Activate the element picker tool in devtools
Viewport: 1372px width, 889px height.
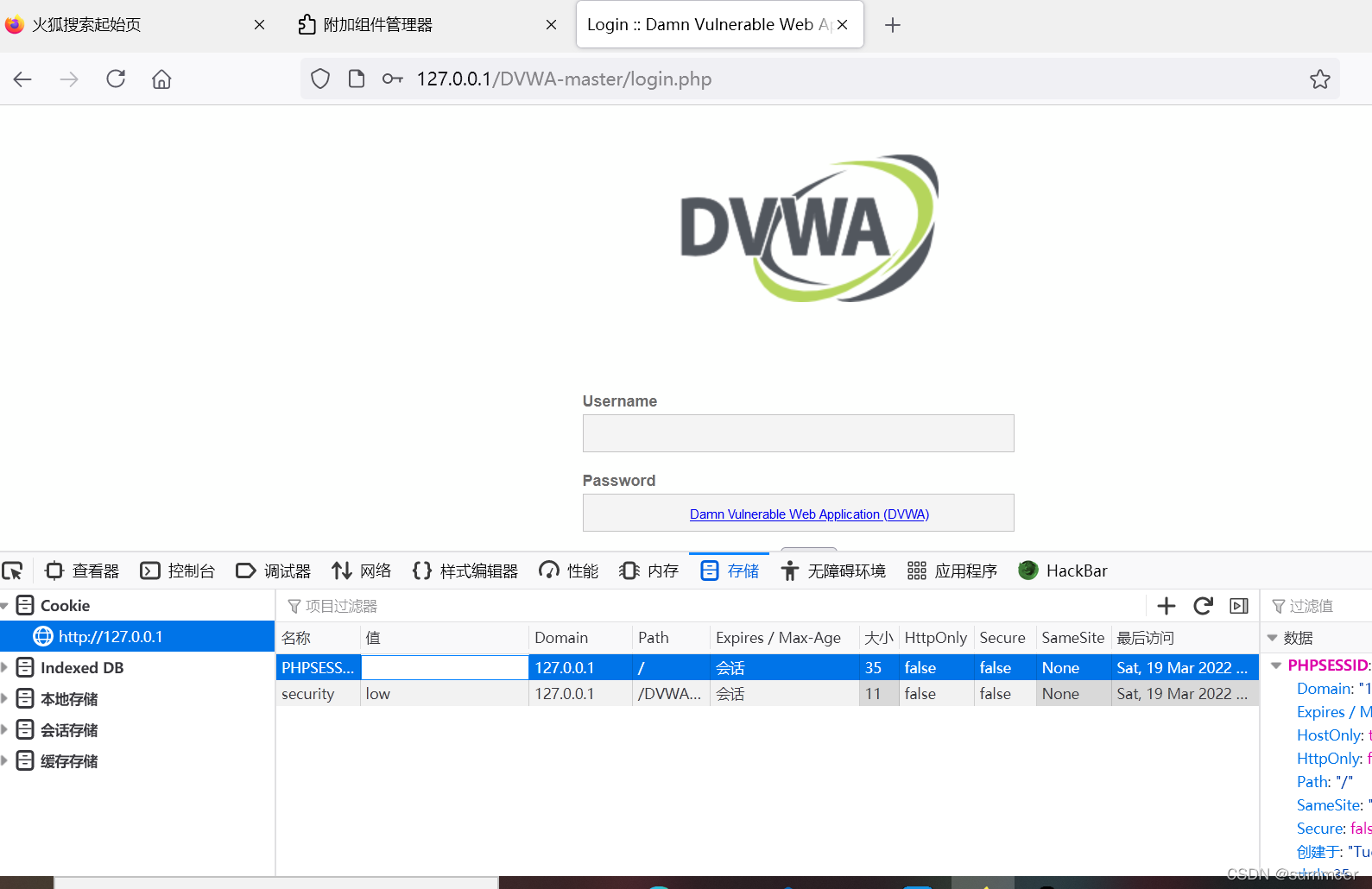coord(13,571)
